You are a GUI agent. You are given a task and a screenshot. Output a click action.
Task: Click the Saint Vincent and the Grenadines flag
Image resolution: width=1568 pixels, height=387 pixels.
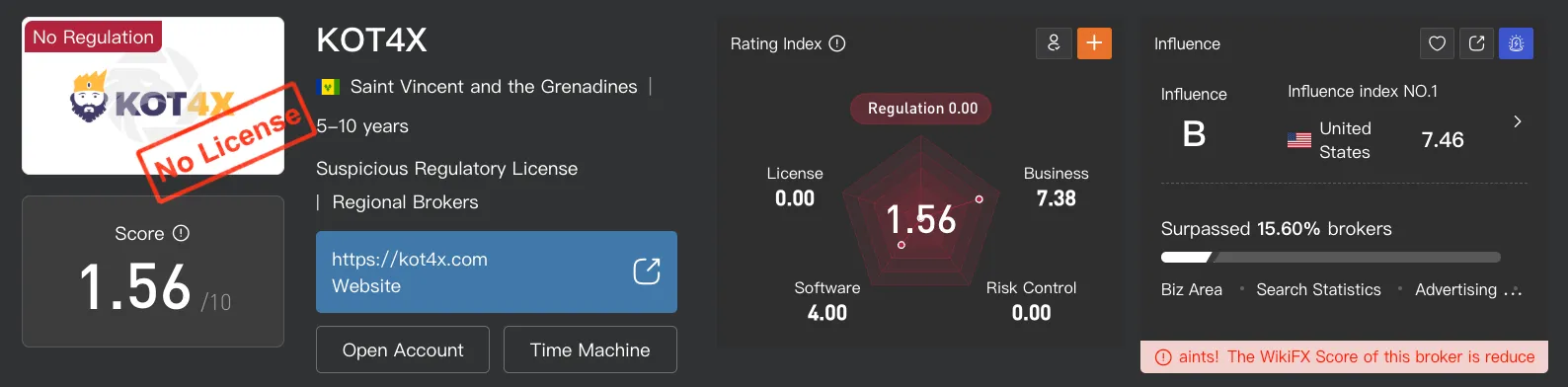pyautogui.click(x=329, y=87)
